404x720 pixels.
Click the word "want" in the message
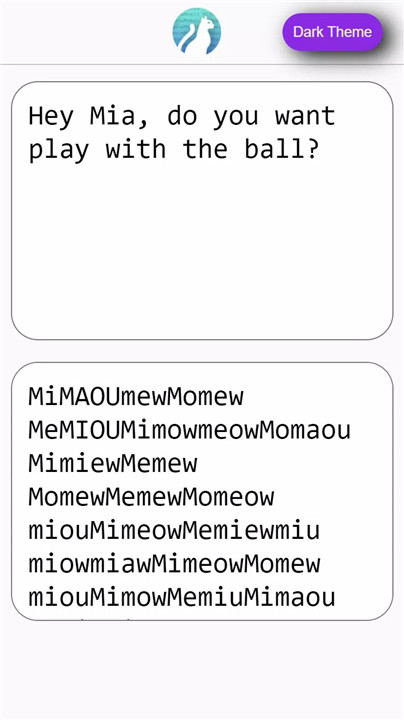305,116
